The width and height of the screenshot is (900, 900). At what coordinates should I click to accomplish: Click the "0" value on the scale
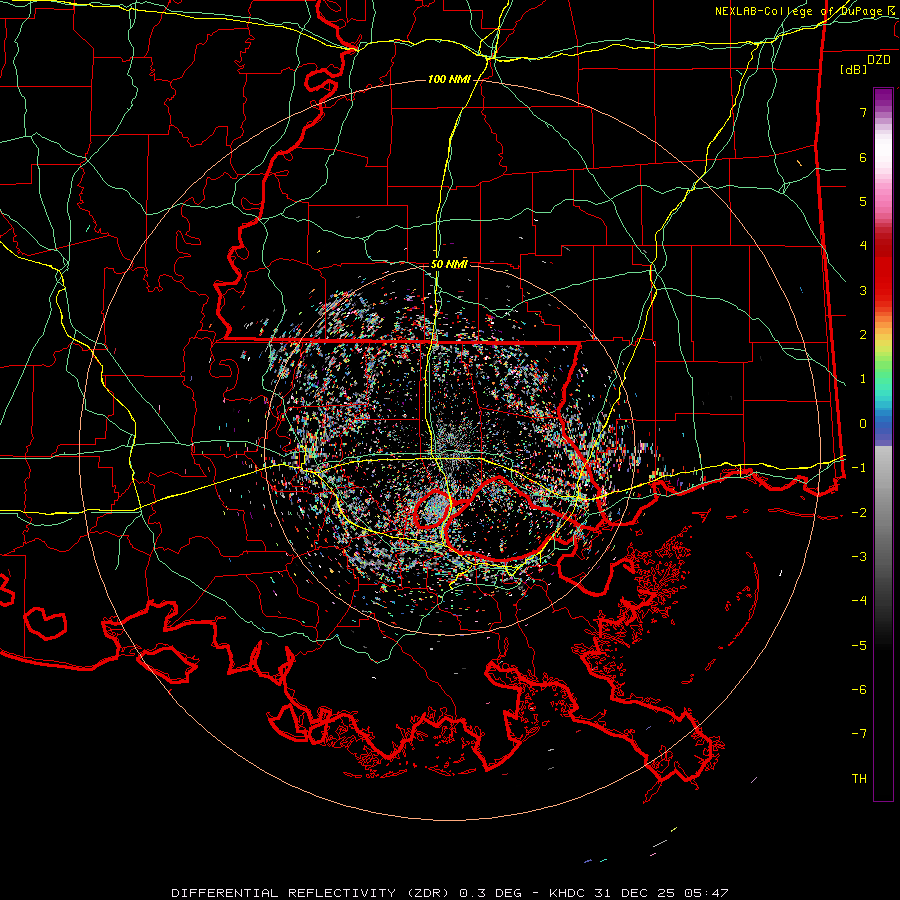[x=863, y=423]
